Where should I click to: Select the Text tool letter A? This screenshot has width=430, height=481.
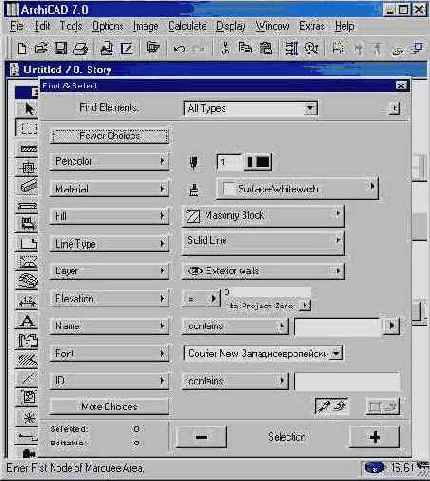tap(27, 321)
